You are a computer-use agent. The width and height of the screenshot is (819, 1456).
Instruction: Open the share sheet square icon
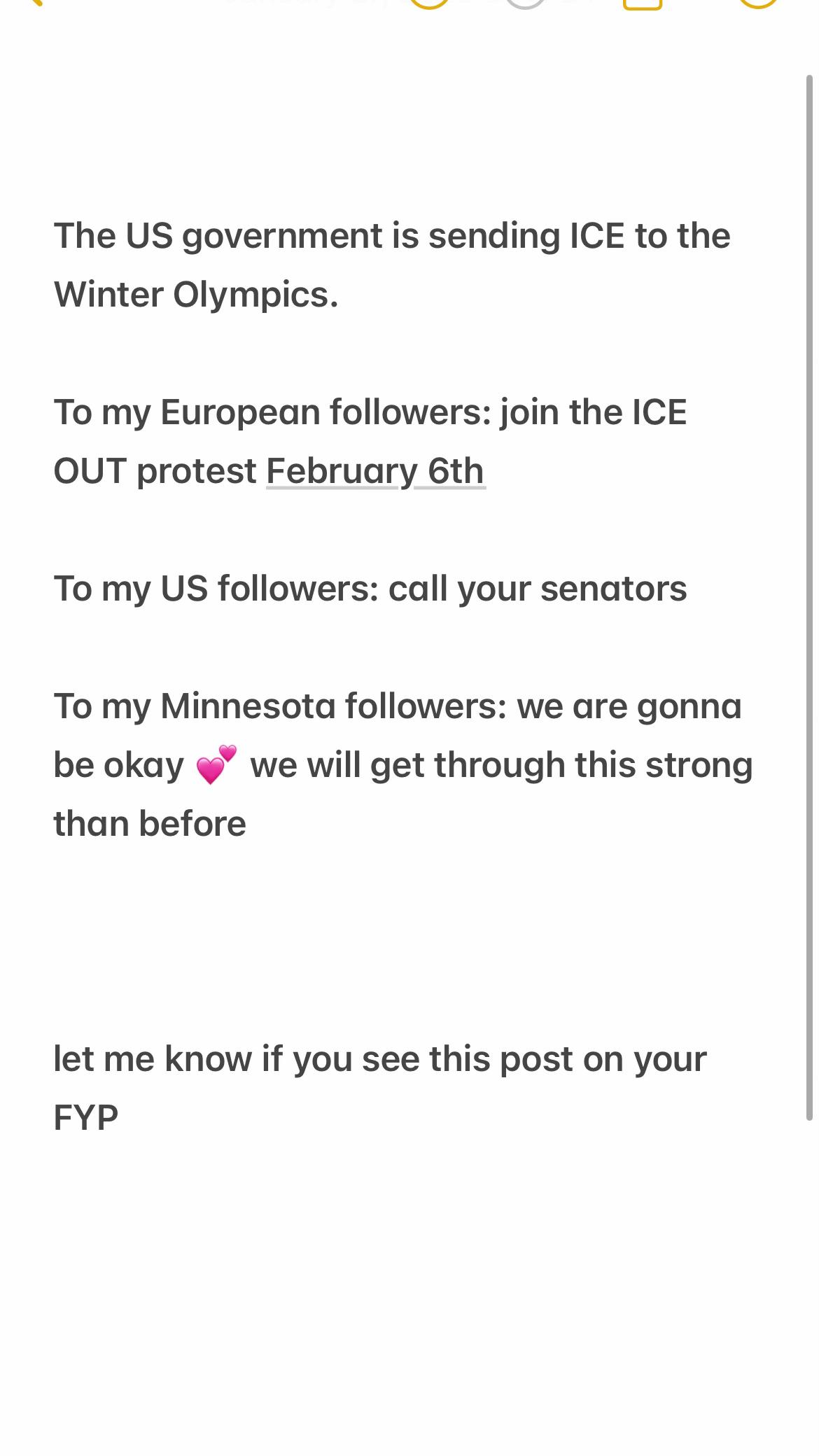pyautogui.click(x=642, y=4)
